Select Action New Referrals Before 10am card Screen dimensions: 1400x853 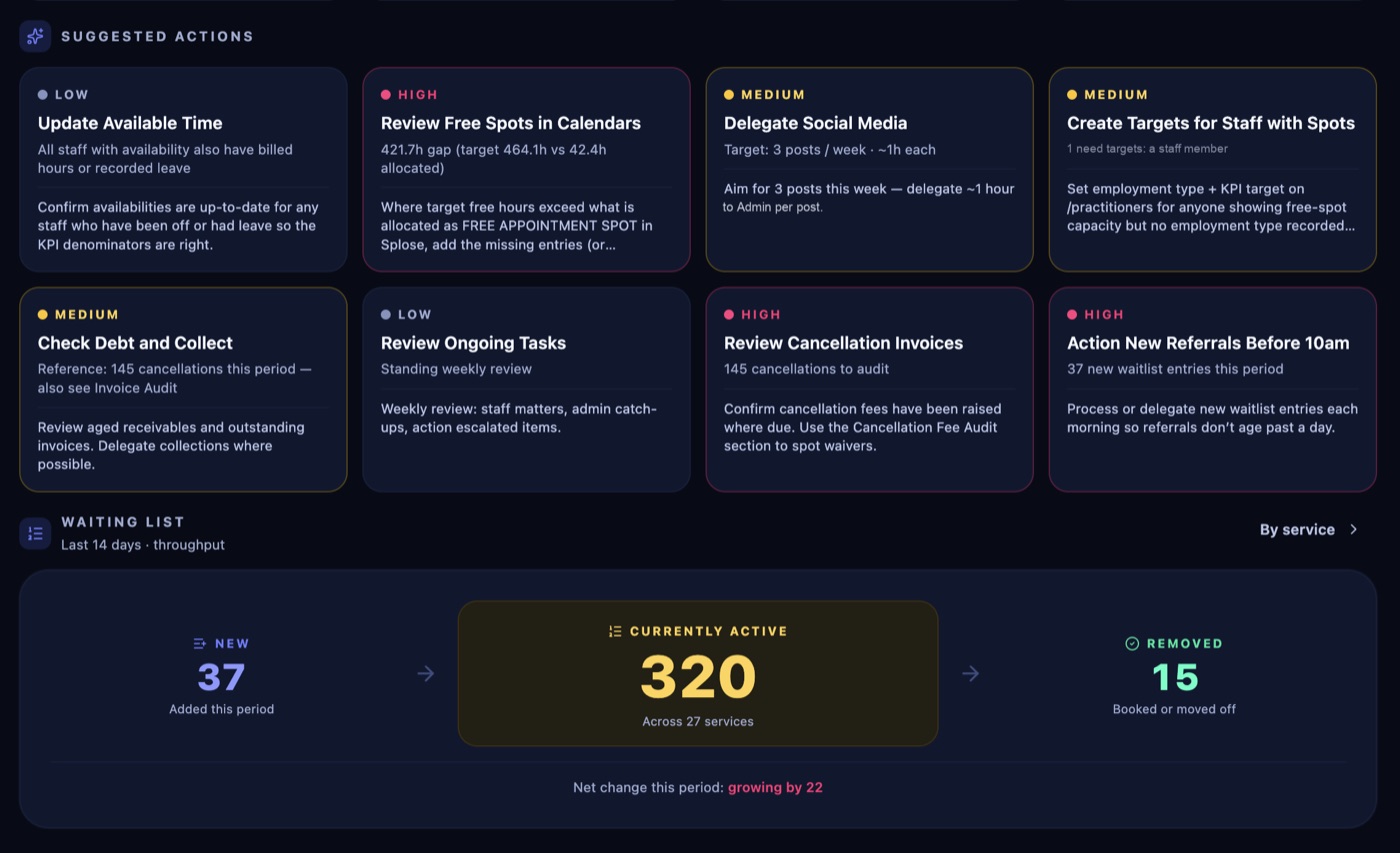[1212, 390]
